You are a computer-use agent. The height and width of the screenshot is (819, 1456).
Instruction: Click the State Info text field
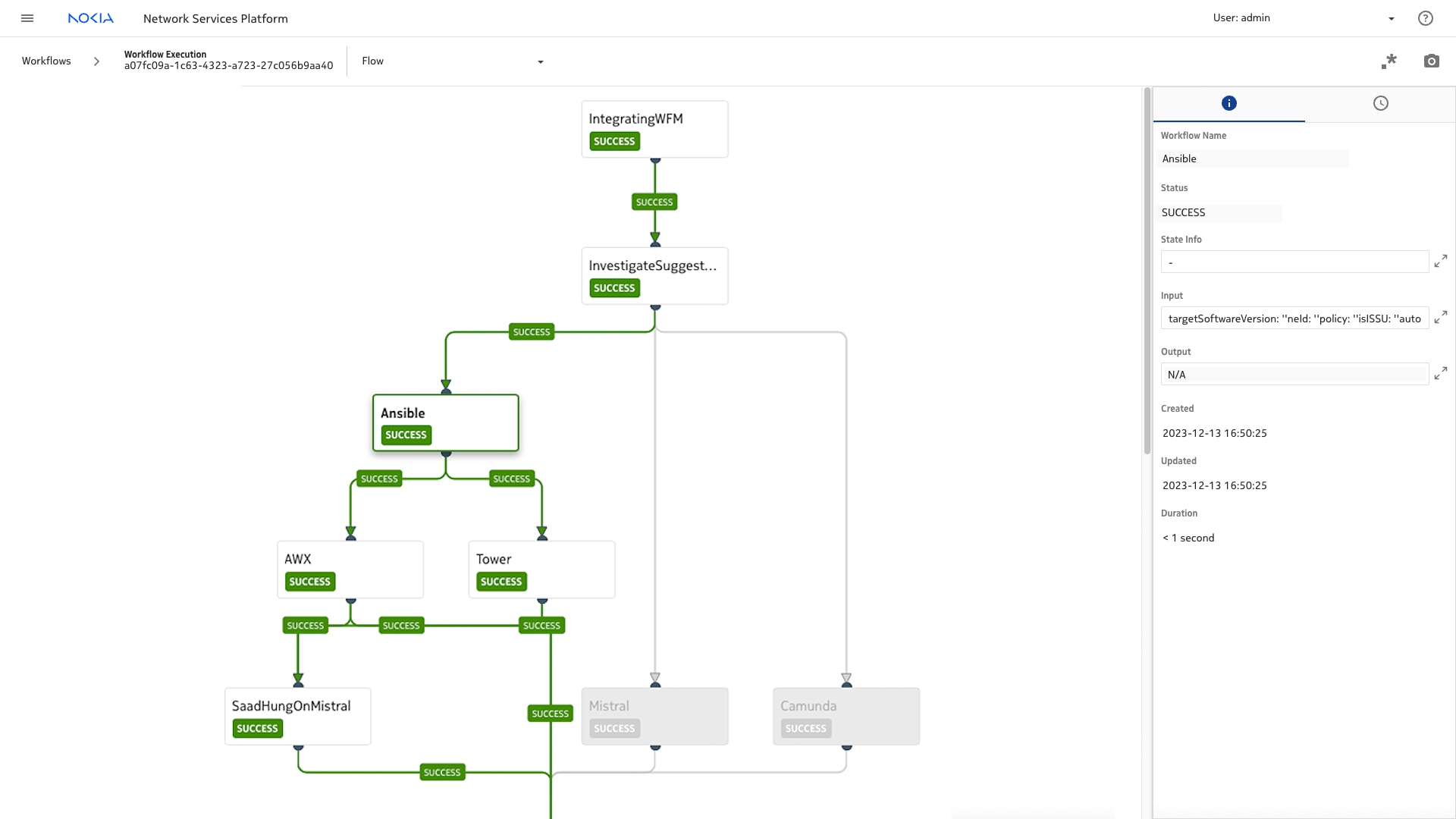click(1294, 262)
